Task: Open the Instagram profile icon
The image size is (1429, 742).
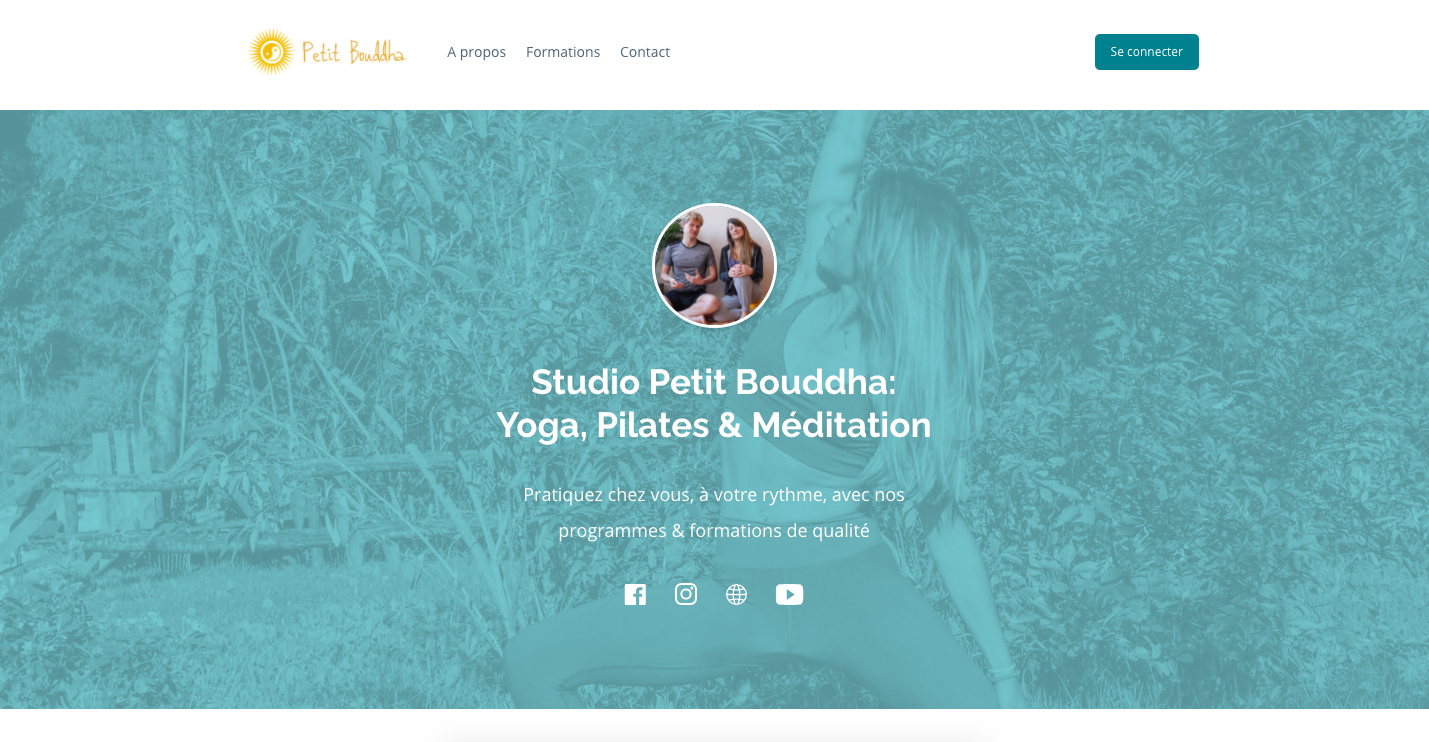Action: [x=686, y=594]
